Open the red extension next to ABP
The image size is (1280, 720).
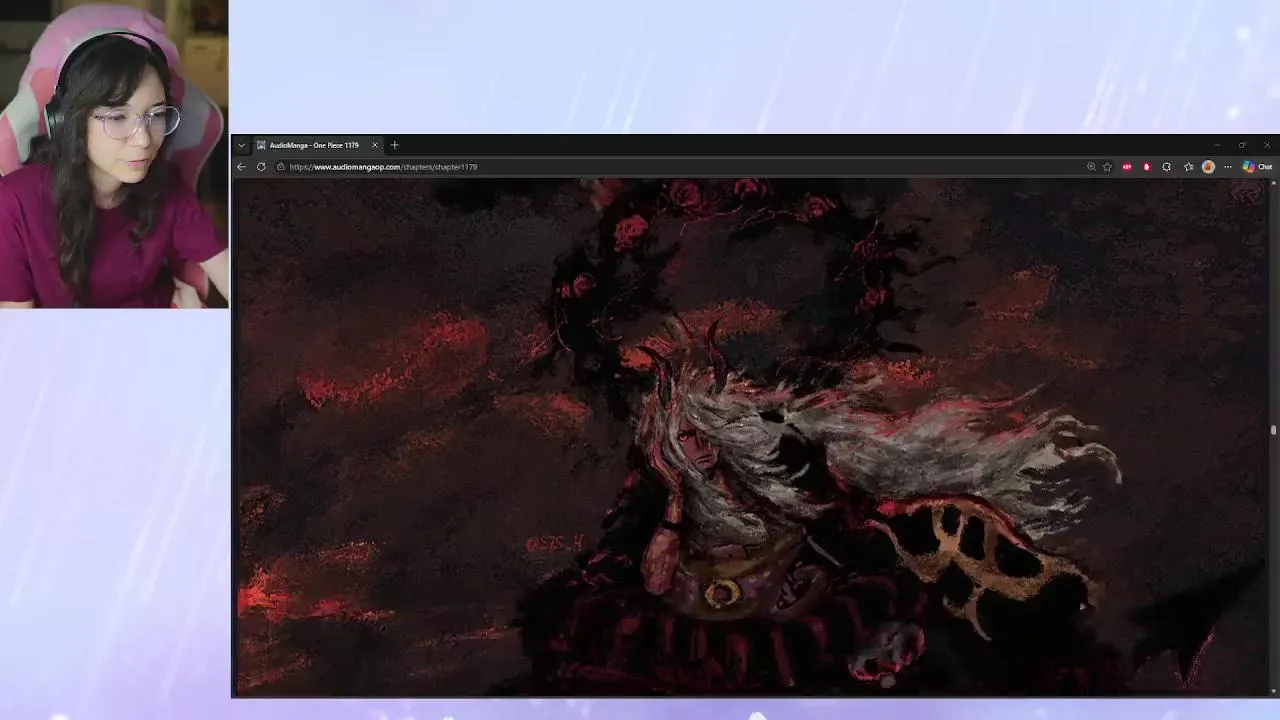1146,167
